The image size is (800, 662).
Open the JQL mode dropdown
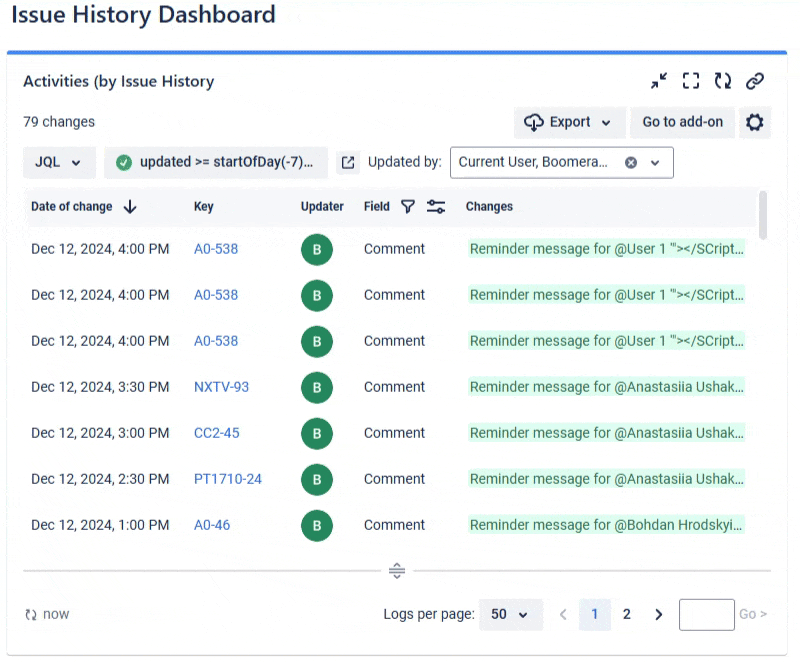(59, 162)
